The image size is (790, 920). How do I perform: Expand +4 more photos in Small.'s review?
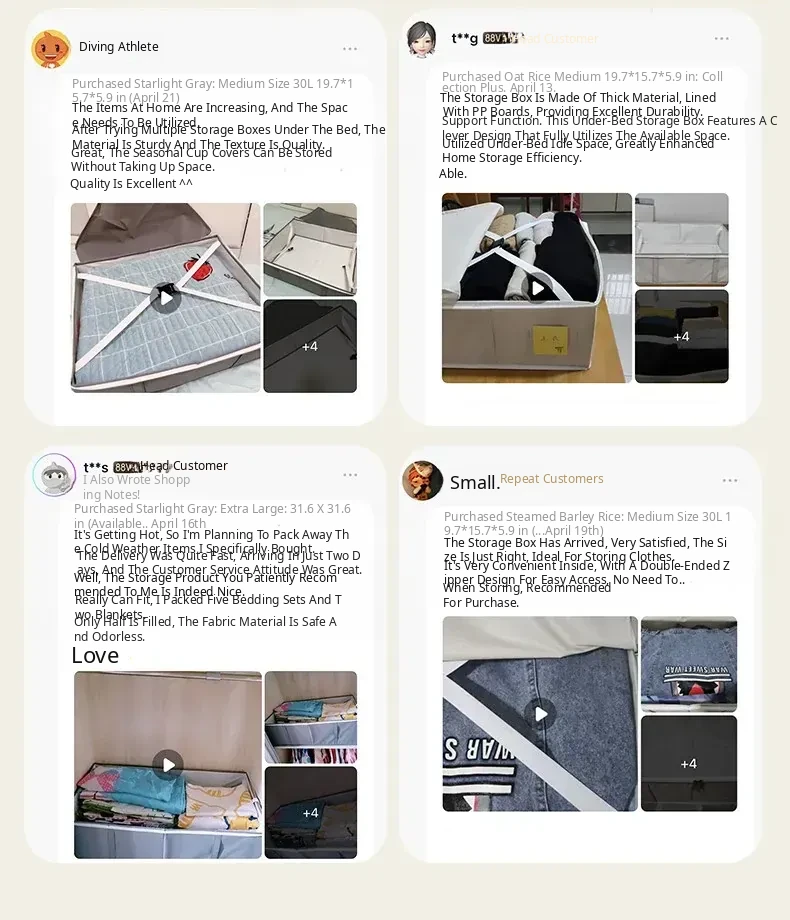click(688, 763)
